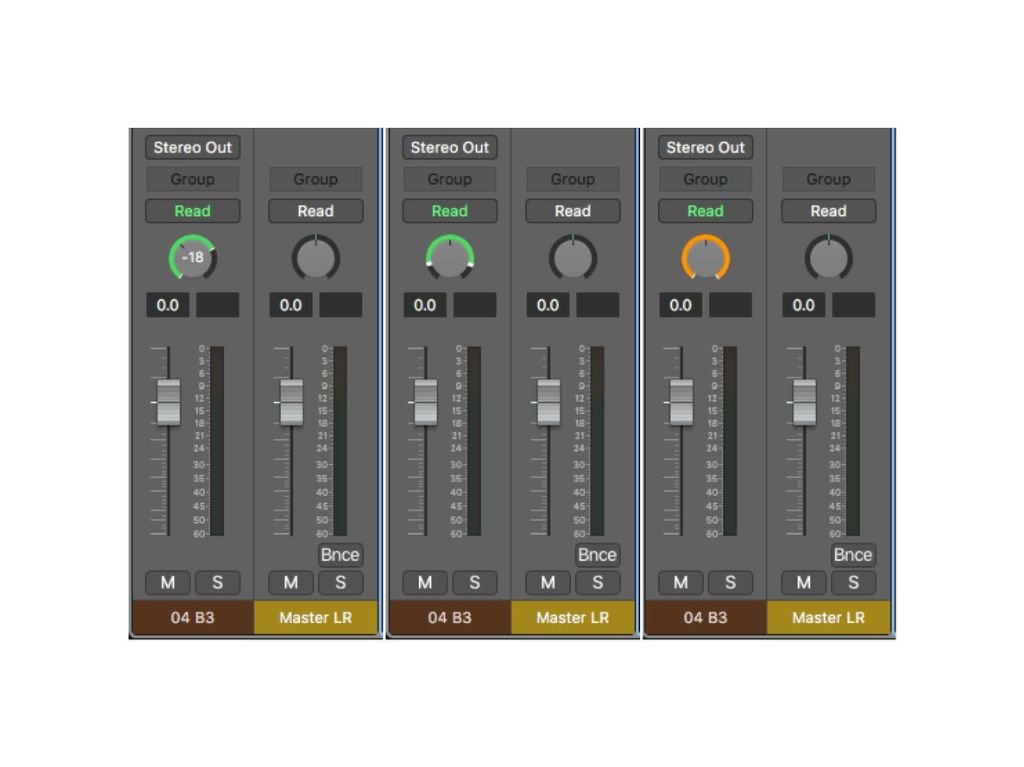Select Master LR volume value 0.0, middle mixer
The width and height of the screenshot is (1024, 767).
pyautogui.click(x=548, y=305)
